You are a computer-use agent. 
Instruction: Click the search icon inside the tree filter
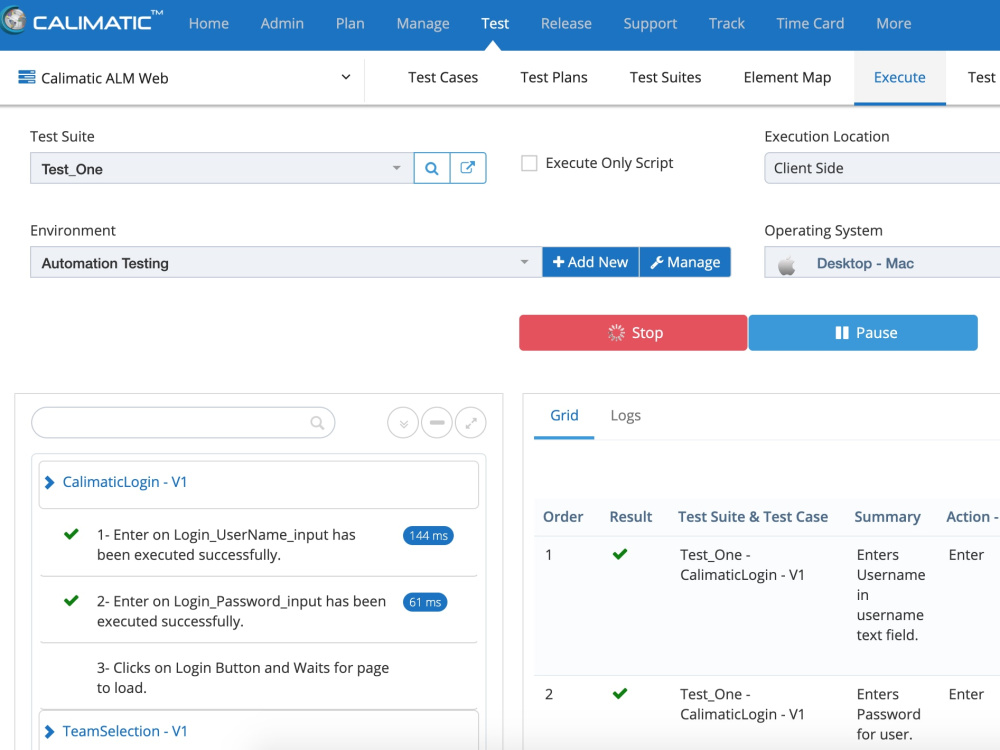pos(317,422)
